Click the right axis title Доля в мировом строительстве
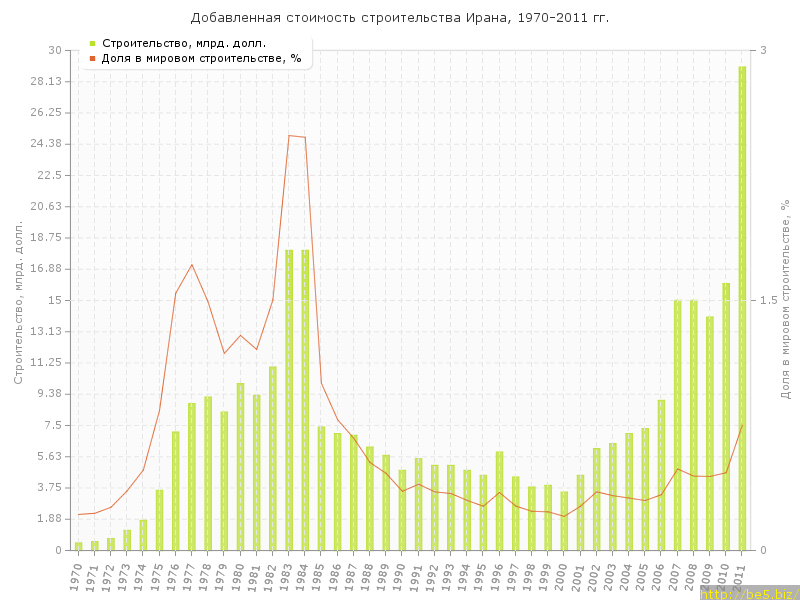 tap(786, 300)
